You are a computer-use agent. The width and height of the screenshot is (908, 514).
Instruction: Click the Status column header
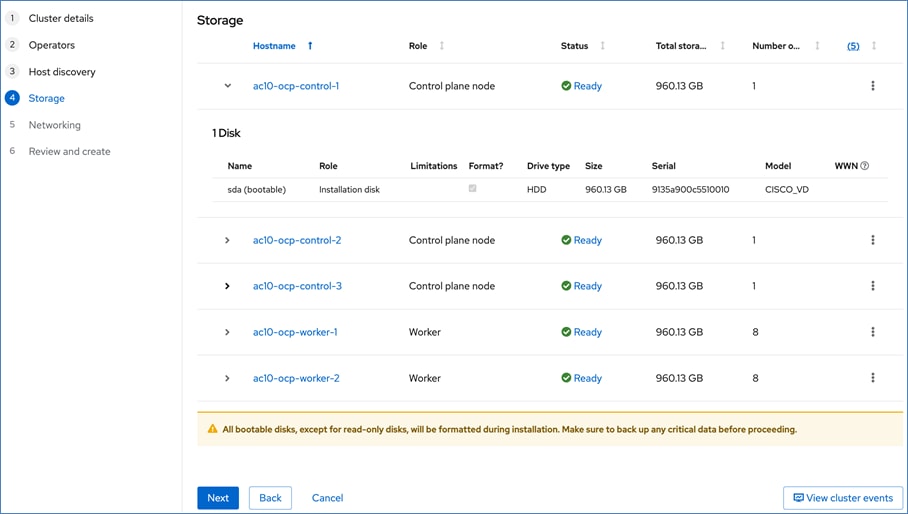pos(574,46)
